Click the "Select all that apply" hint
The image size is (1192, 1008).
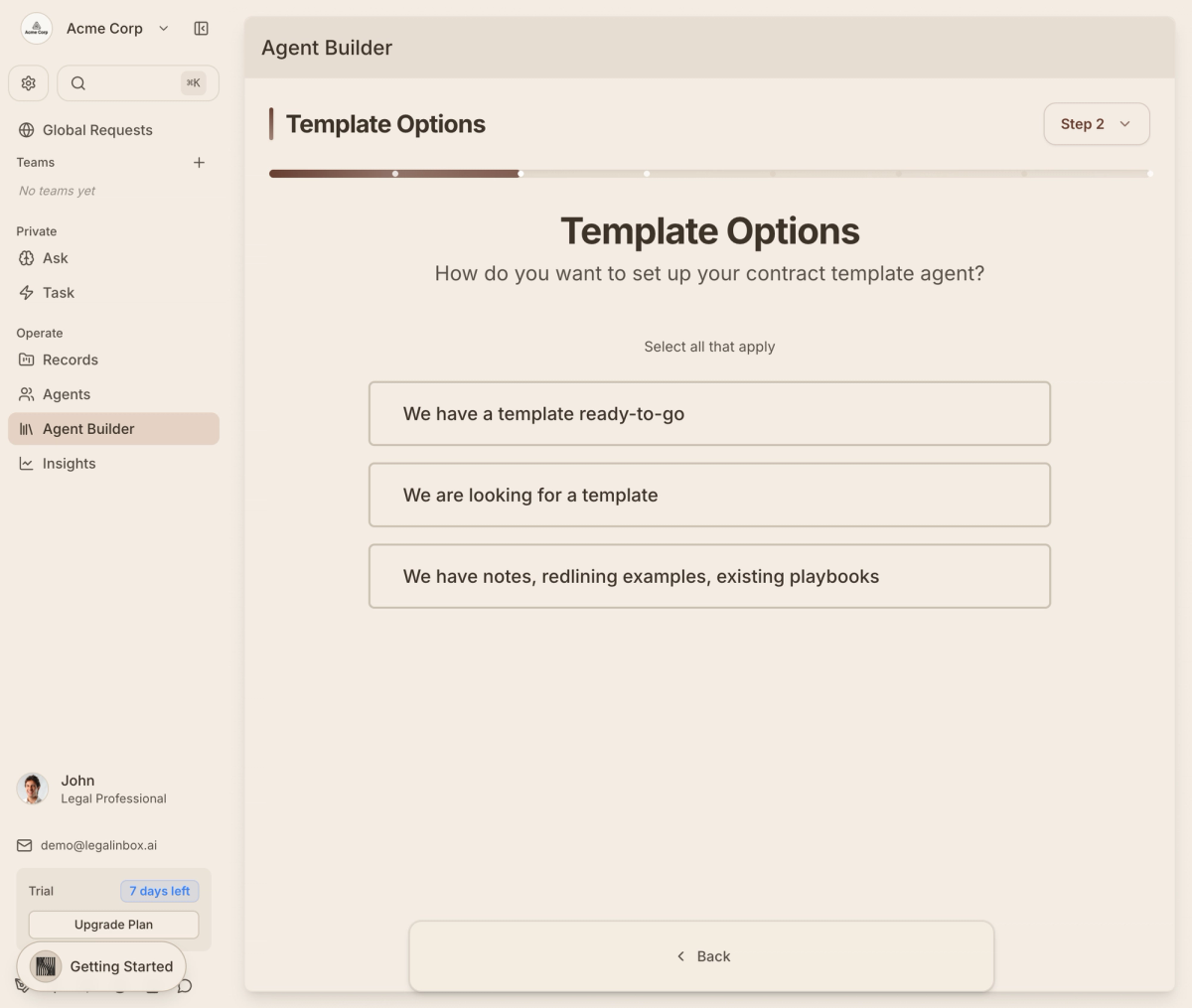tap(709, 347)
